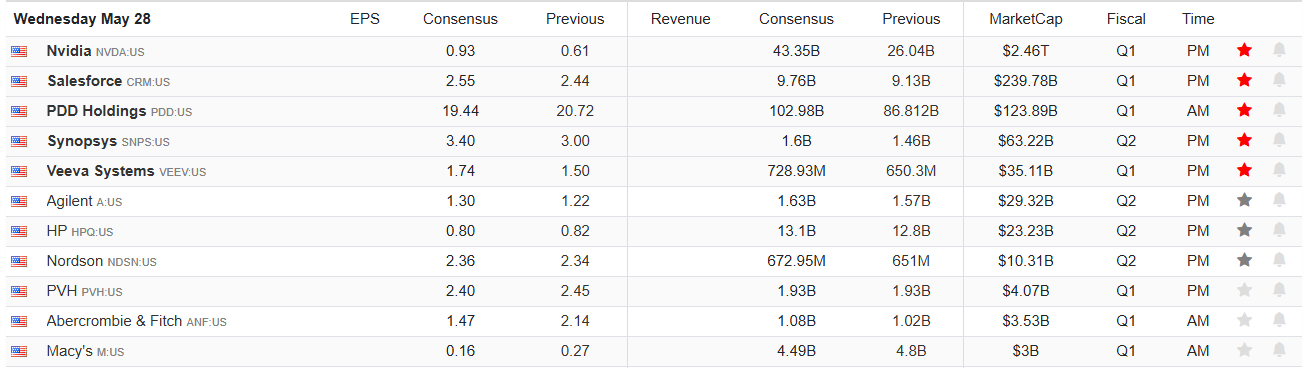Click the Revenue column header
The image size is (1316, 368).
(680, 19)
